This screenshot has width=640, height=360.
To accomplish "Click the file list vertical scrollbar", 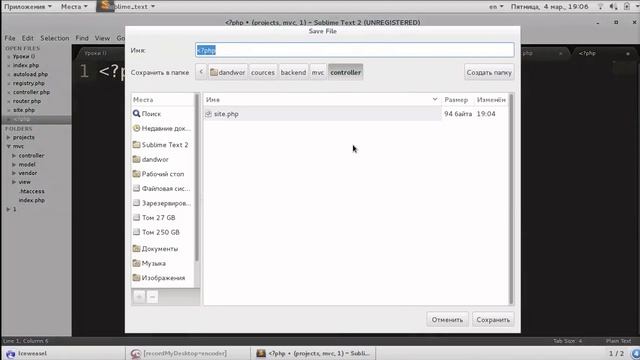I will [x=511, y=199].
